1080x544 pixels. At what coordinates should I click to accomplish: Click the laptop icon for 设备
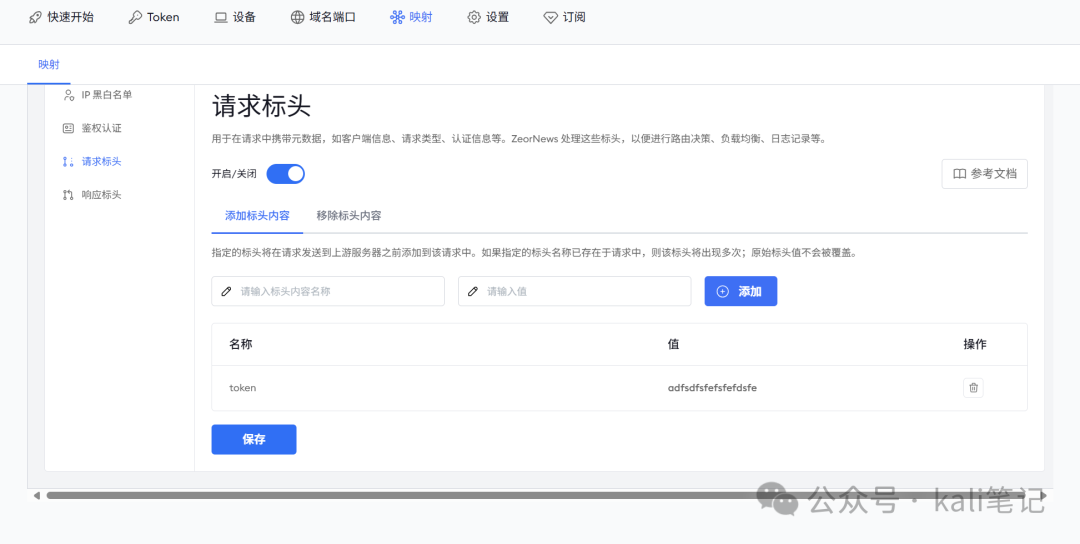[x=221, y=17]
